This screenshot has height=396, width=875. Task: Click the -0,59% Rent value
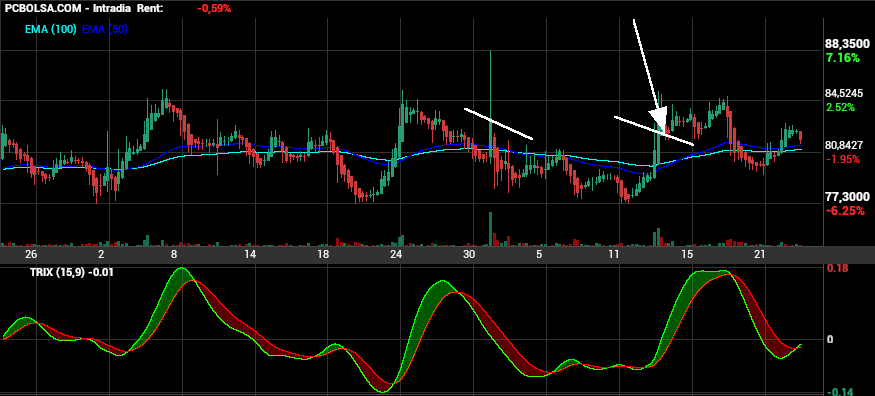(x=214, y=8)
